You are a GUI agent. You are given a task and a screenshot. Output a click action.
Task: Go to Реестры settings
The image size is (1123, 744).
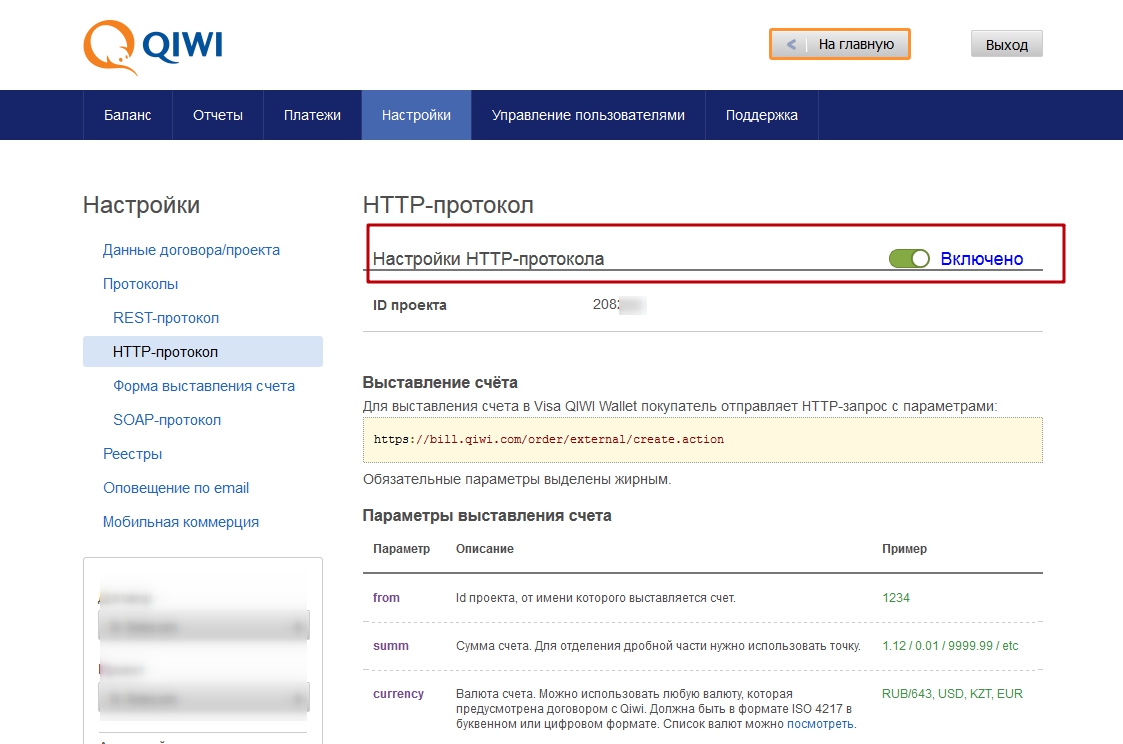coord(132,454)
